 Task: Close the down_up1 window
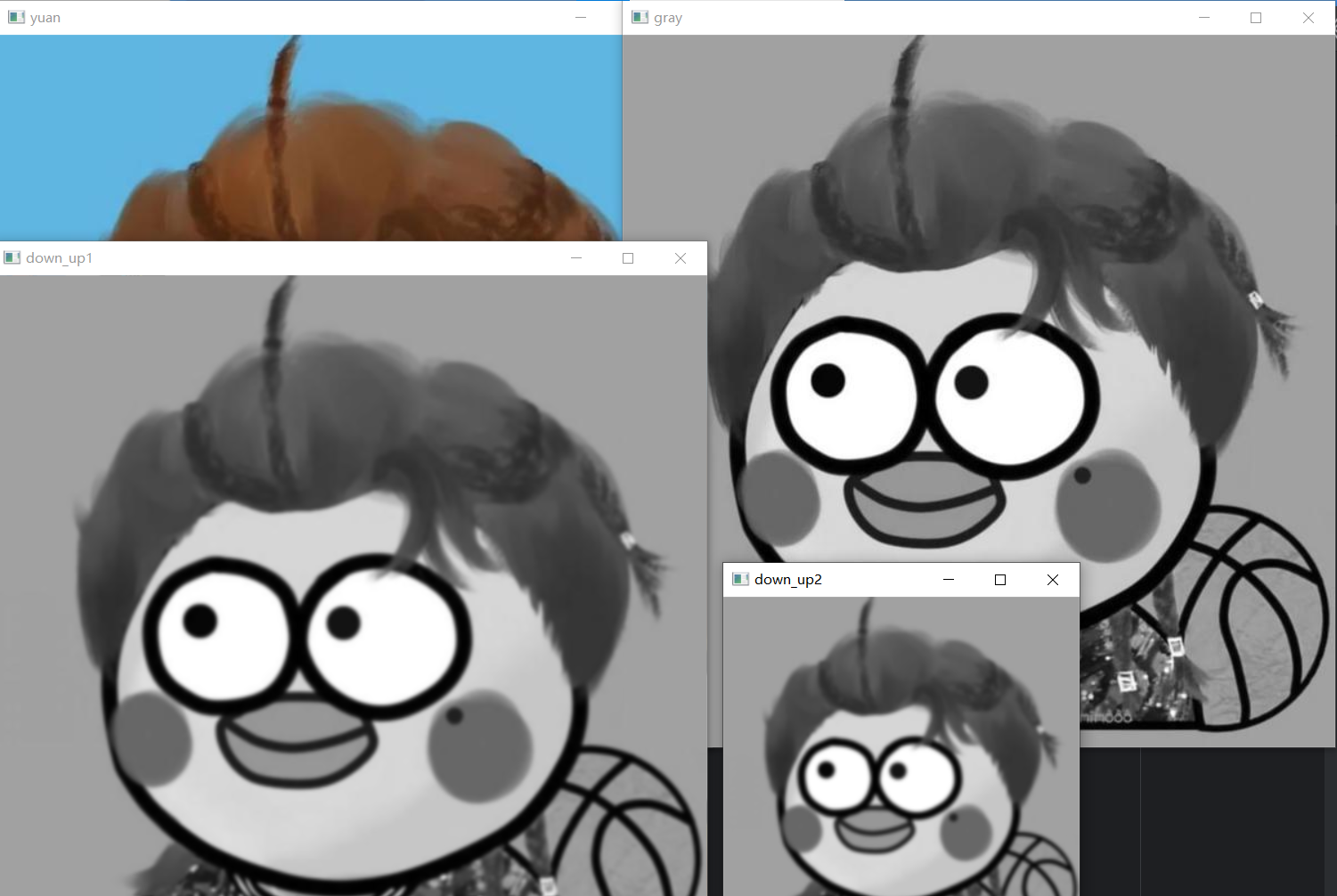click(681, 258)
